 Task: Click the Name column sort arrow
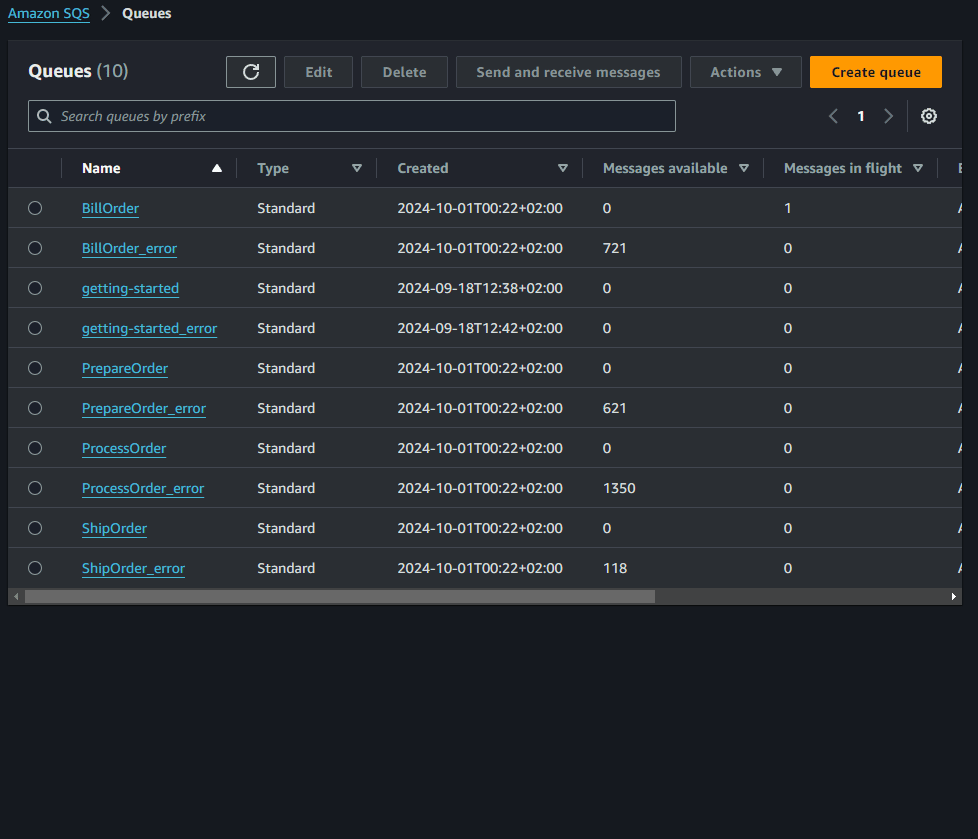point(217,168)
